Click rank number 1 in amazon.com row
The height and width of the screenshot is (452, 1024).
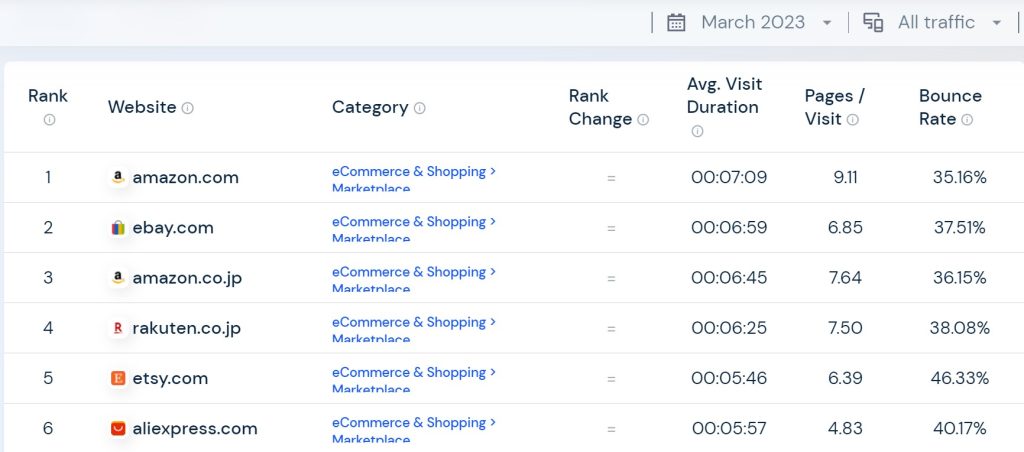click(48, 178)
